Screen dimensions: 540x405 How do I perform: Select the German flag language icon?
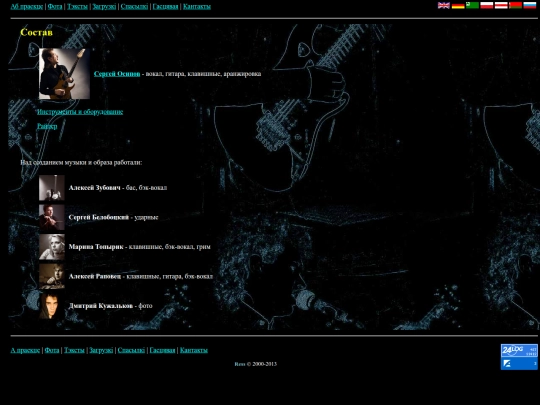458,6
